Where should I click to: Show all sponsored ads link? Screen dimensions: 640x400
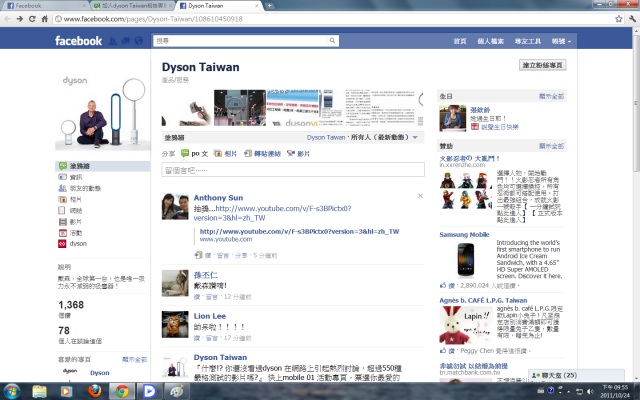point(551,146)
